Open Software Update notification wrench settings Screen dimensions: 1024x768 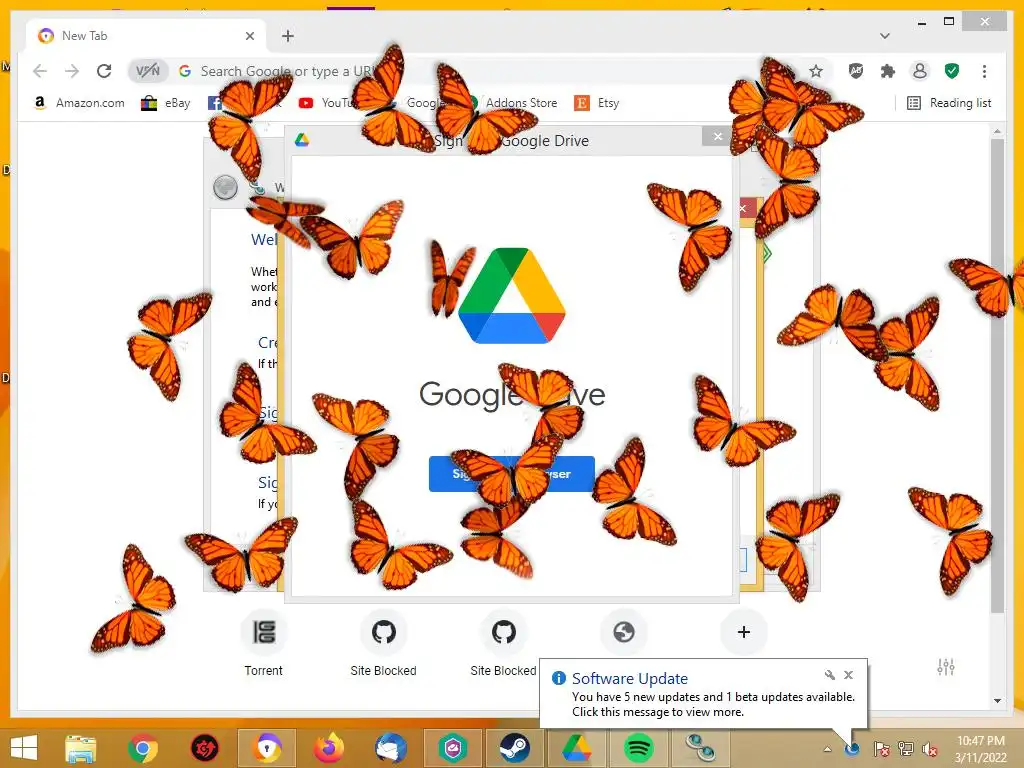(x=829, y=675)
